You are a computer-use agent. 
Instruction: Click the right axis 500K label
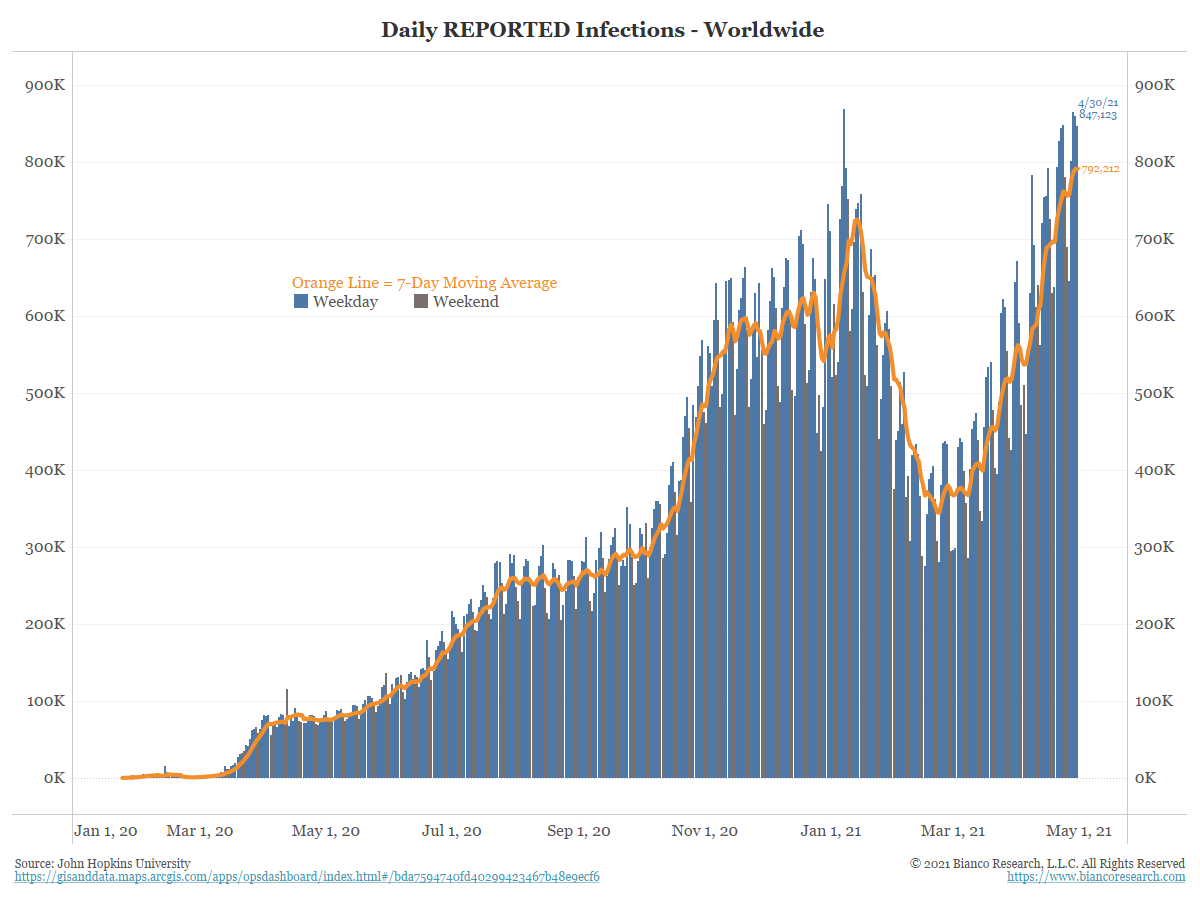(x=1154, y=393)
